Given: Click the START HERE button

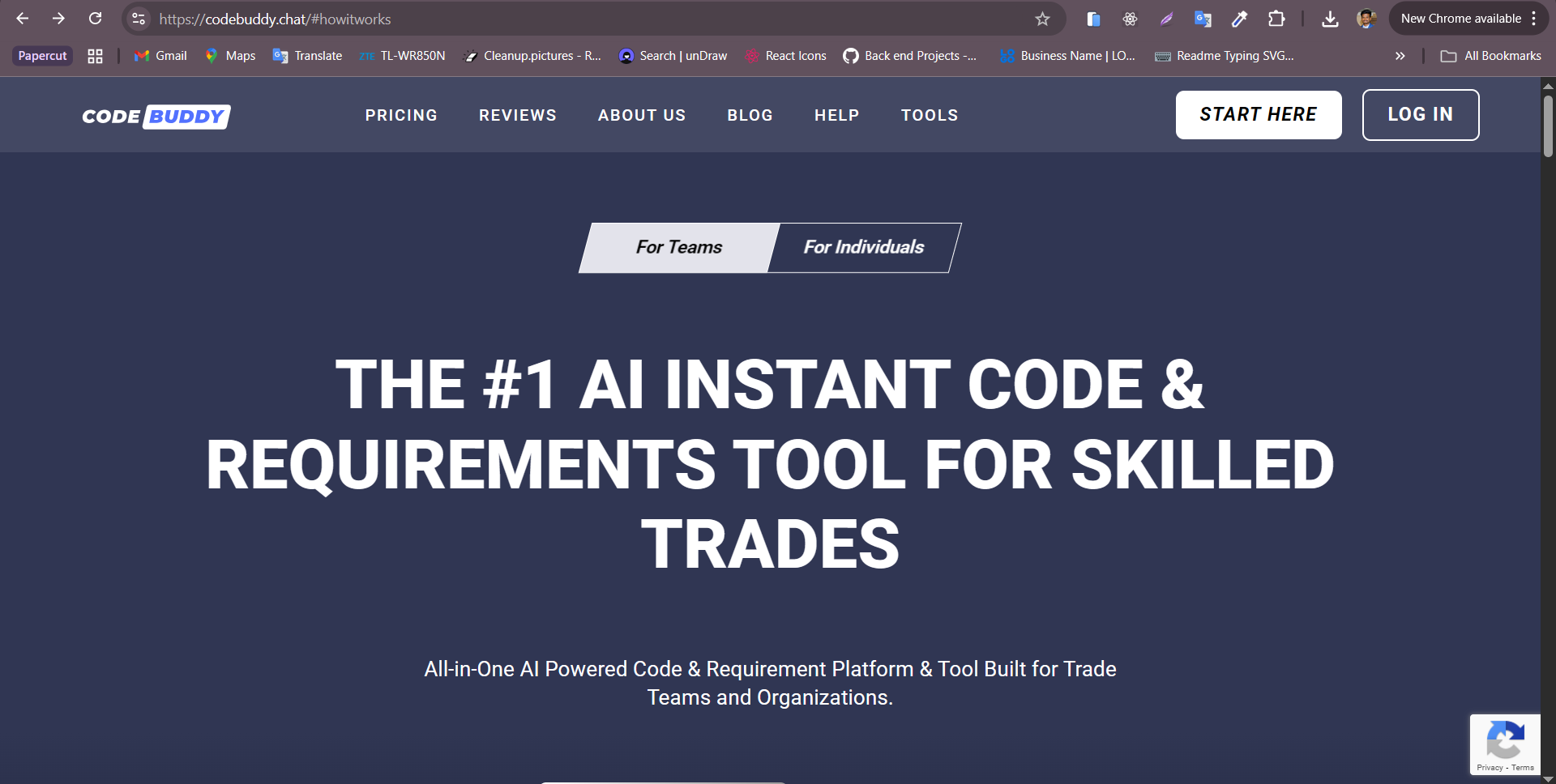Looking at the screenshot, I should [1259, 114].
